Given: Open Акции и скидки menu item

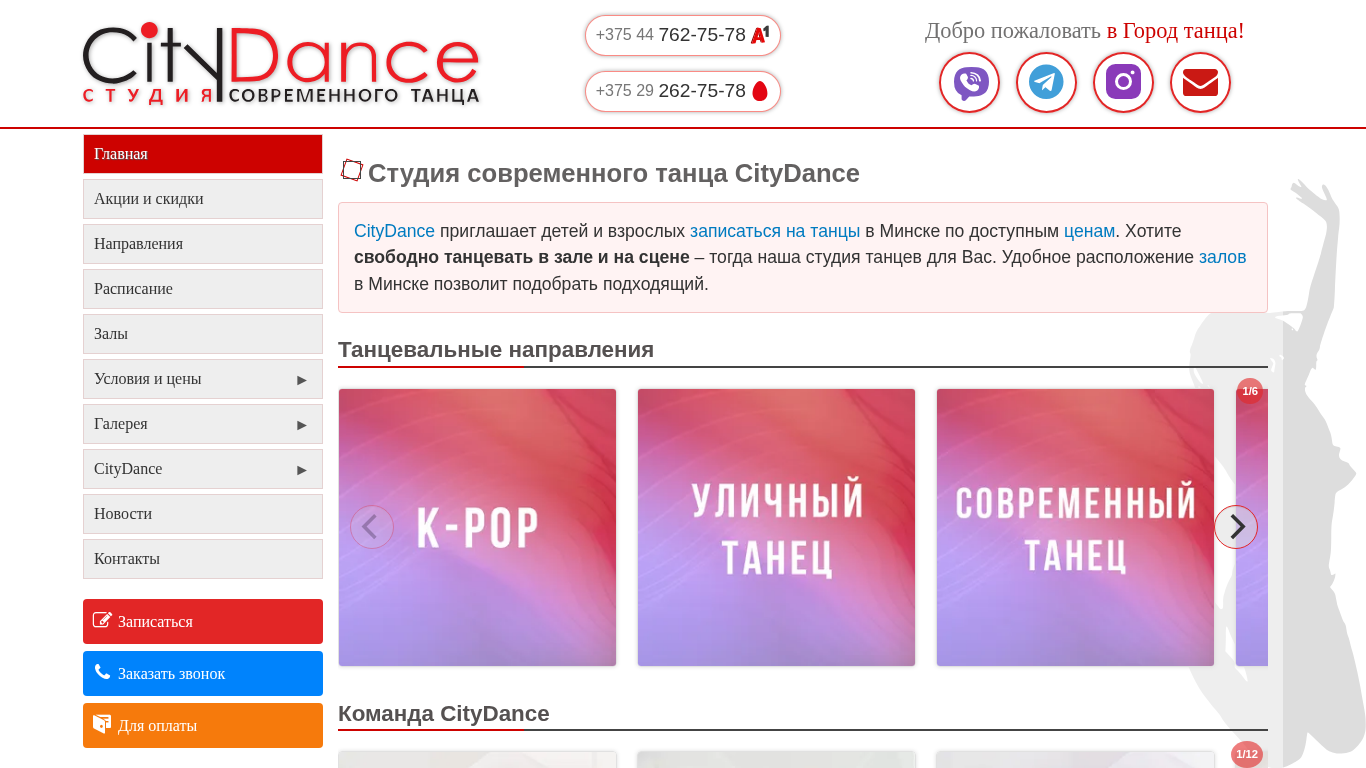Looking at the screenshot, I should (203, 199).
